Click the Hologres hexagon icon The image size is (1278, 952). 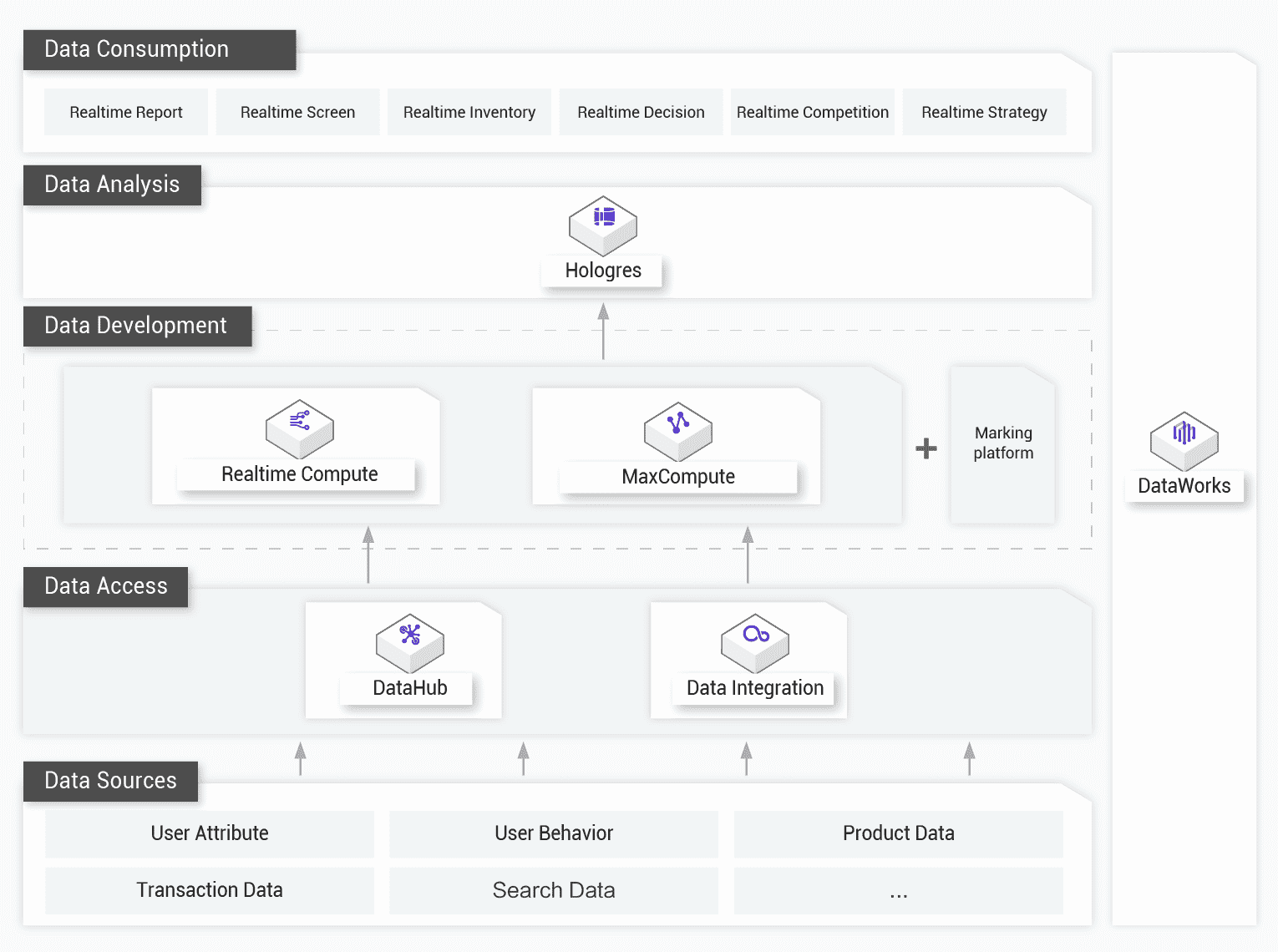click(x=603, y=225)
